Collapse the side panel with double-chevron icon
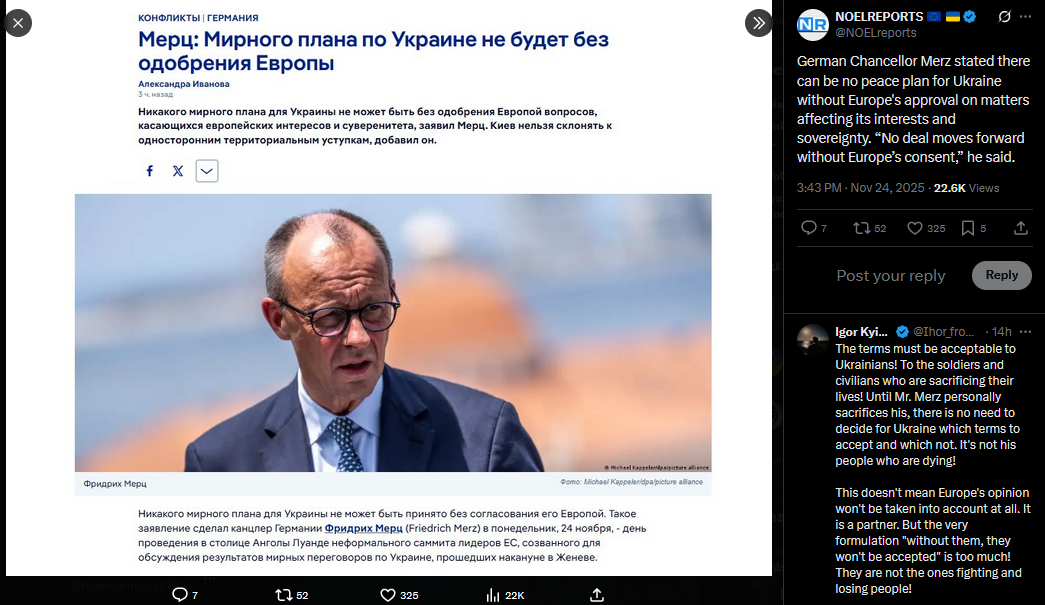The width and height of the screenshot is (1045, 605). click(758, 23)
